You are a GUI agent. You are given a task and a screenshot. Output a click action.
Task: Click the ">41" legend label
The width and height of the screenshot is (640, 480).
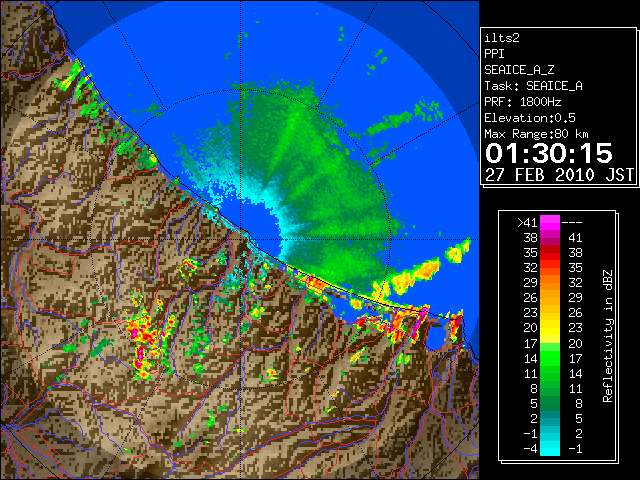click(527, 222)
